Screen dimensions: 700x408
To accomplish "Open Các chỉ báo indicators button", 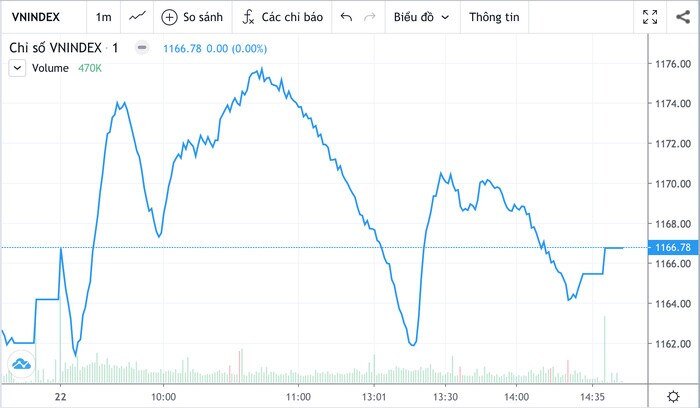I will 282,17.
